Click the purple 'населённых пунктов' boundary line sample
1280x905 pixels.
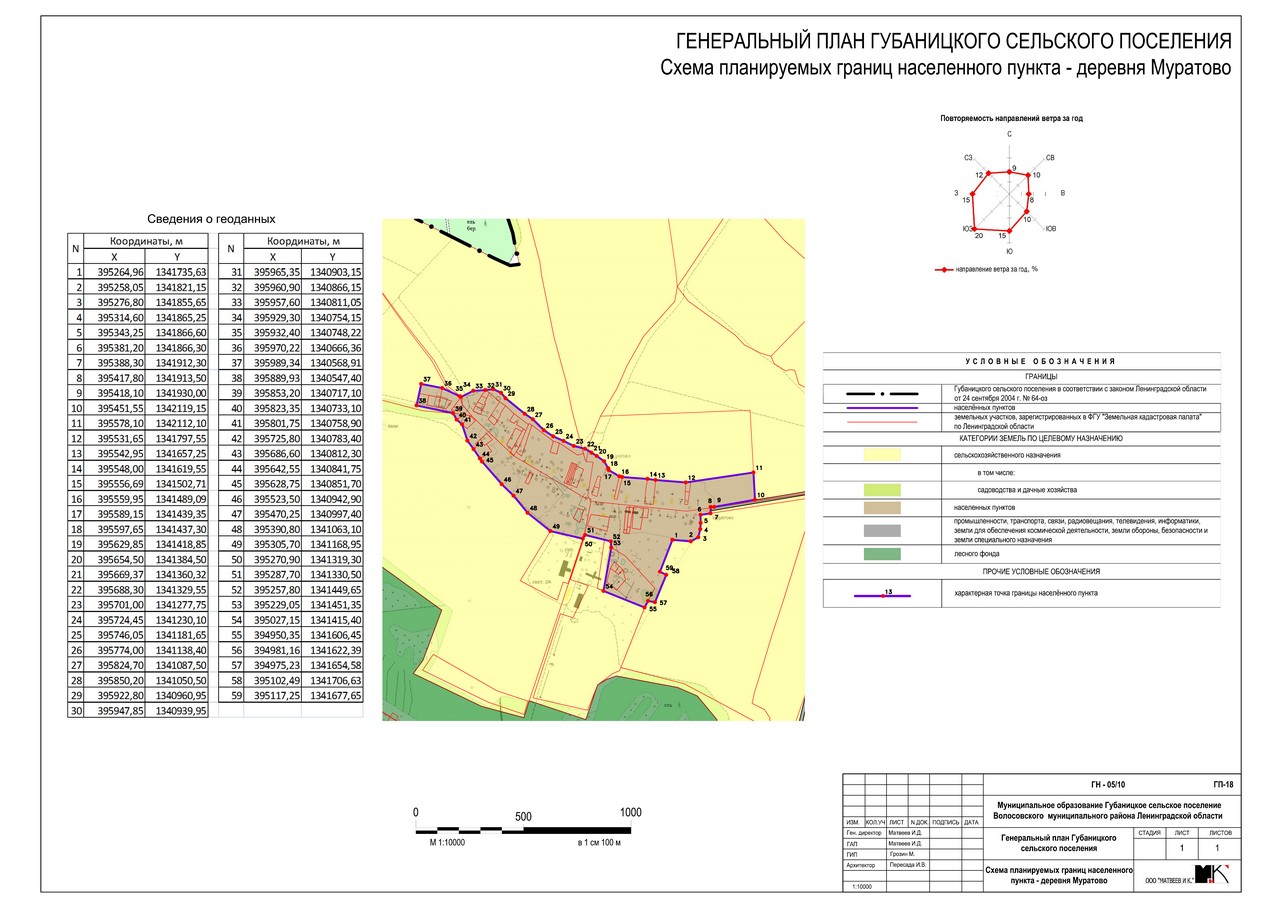click(x=883, y=408)
